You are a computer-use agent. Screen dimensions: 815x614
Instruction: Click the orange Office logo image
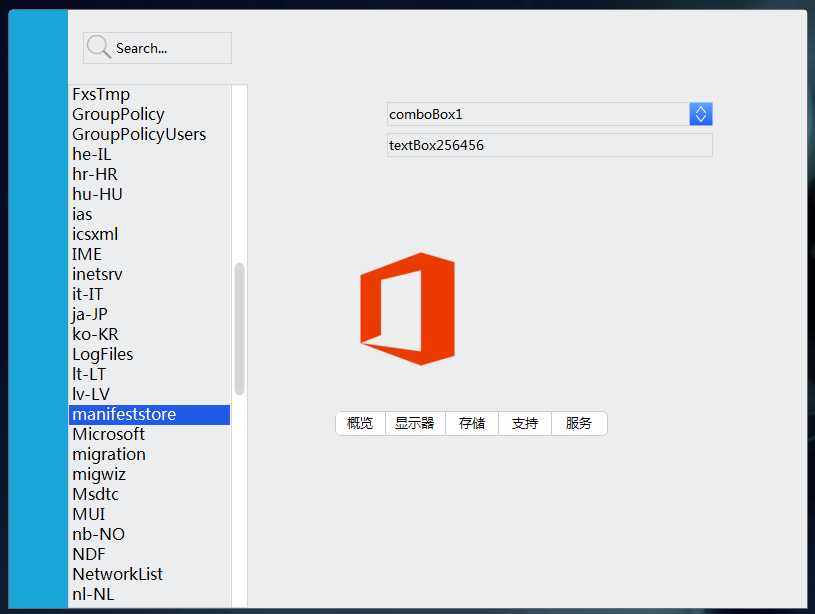point(408,309)
